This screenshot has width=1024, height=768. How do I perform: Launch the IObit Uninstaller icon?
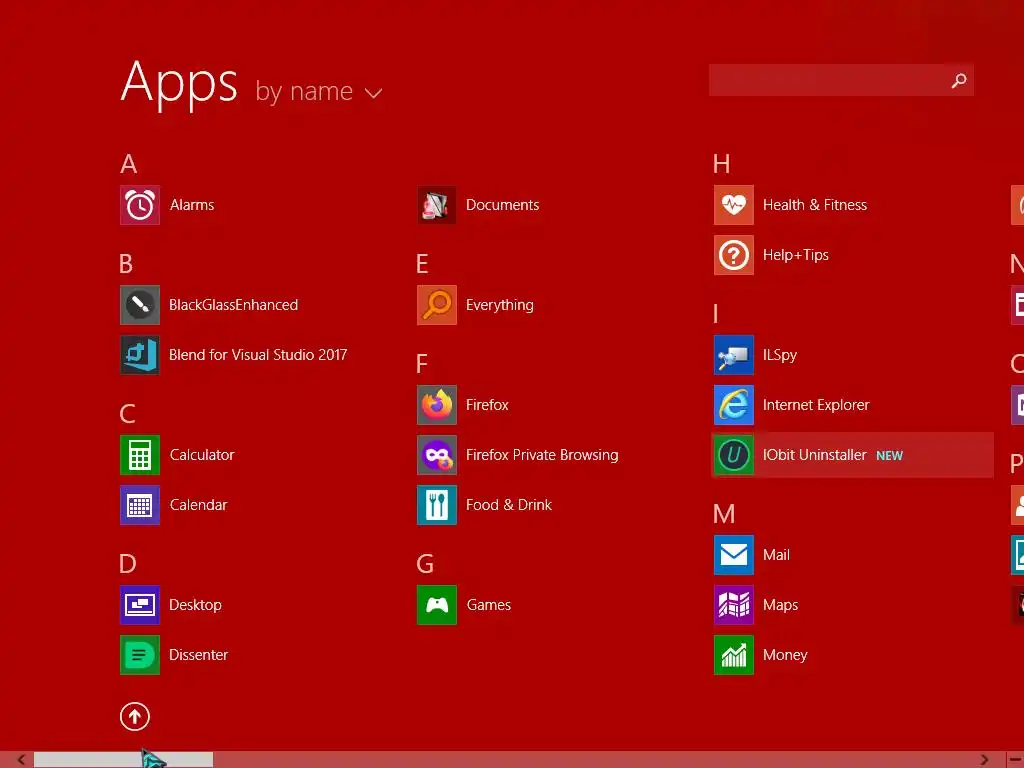coord(734,455)
